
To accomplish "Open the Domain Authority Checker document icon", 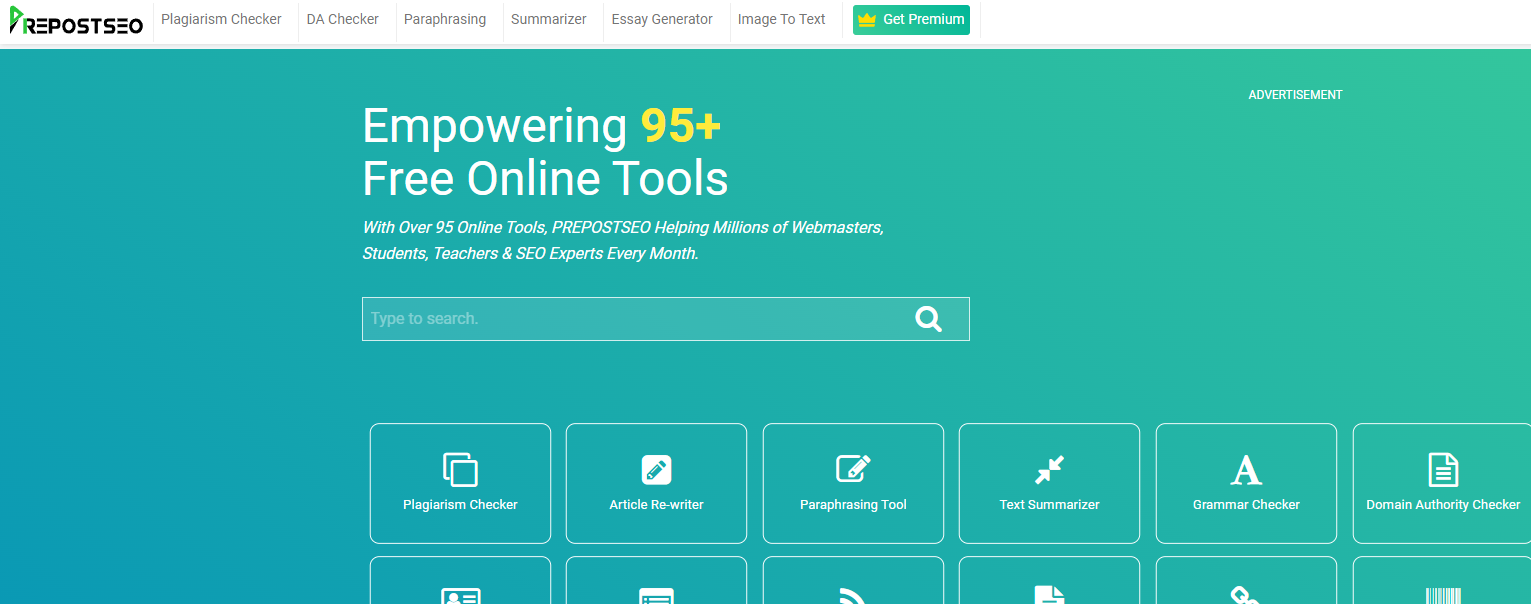I will [1443, 469].
